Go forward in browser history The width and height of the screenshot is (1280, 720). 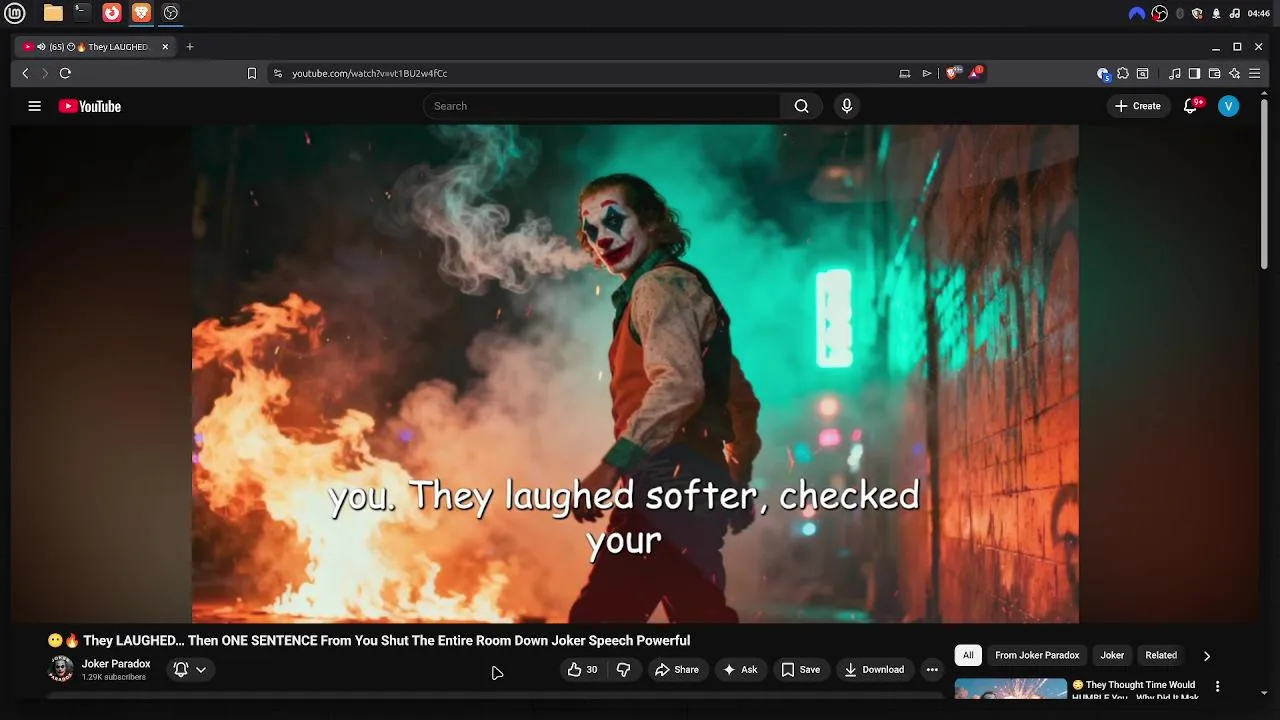tap(45, 73)
